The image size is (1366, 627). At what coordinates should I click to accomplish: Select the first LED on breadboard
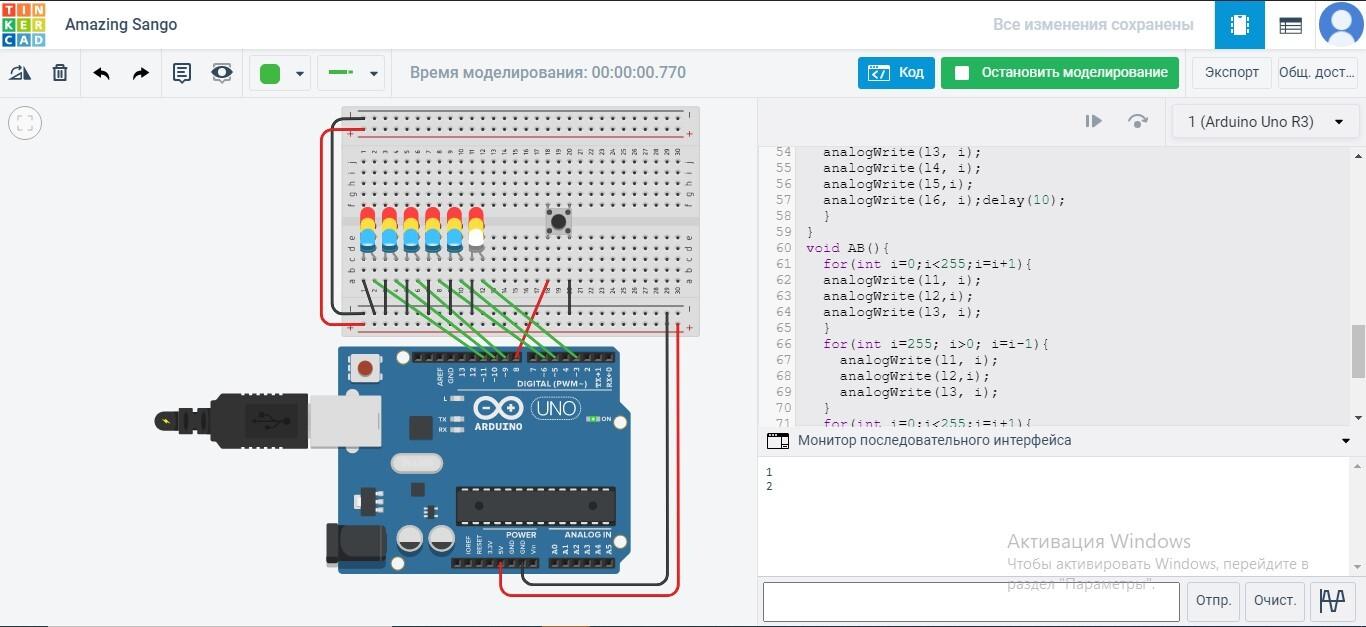click(367, 230)
